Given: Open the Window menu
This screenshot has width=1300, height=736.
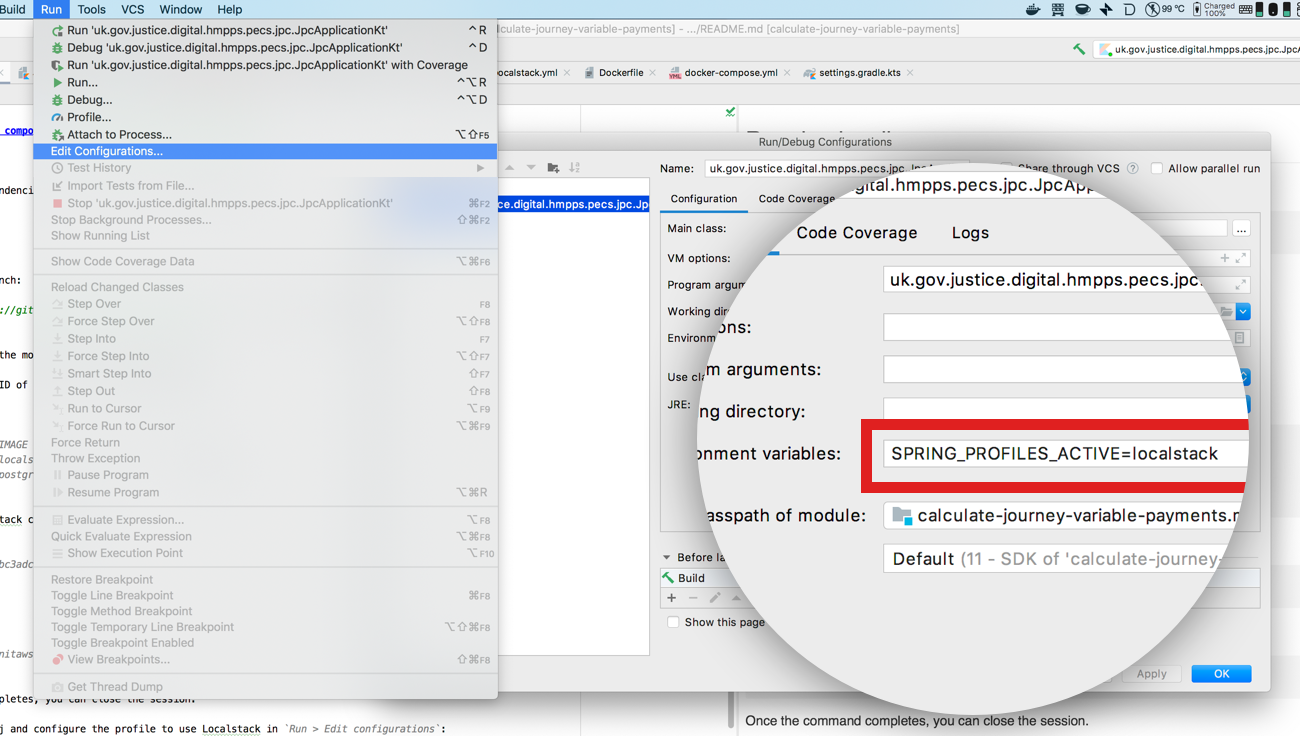Looking at the screenshot, I should [x=181, y=9].
